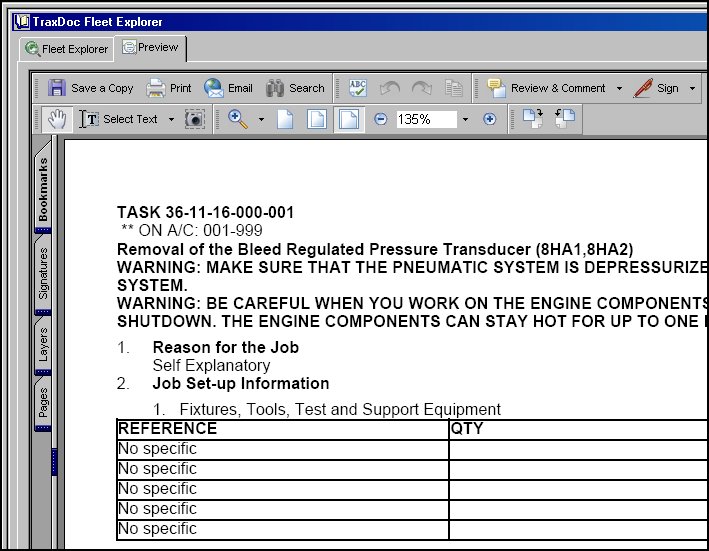Open the Bookmarks side panel tab
The image size is (709, 551).
pyautogui.click(x=43, y=188)
